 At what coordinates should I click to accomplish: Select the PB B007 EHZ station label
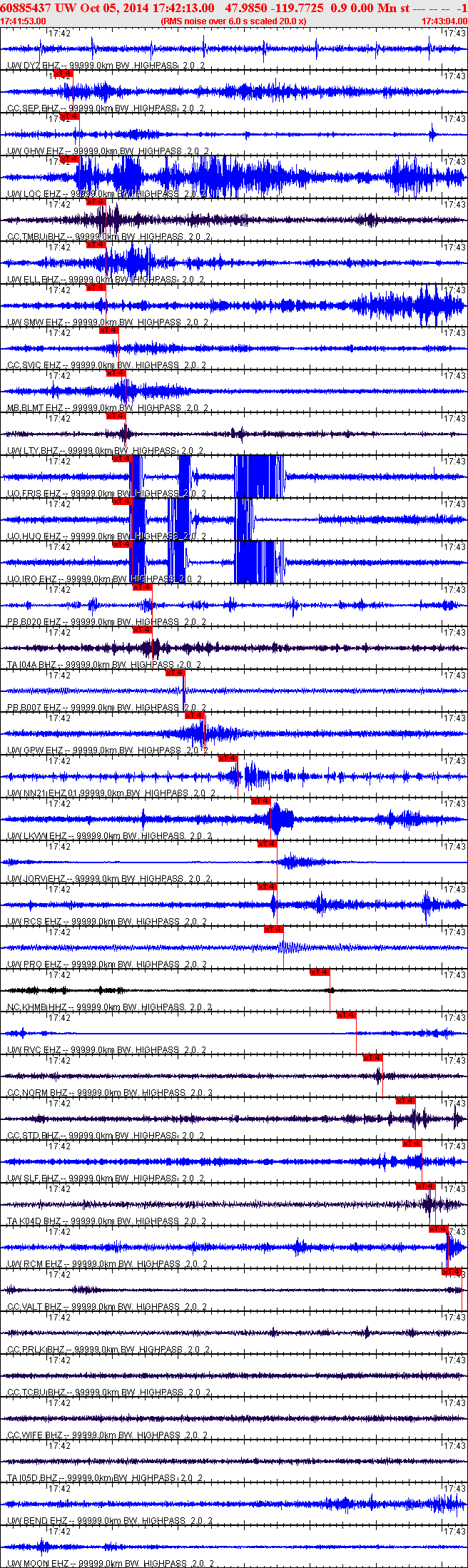click(34, 708)
